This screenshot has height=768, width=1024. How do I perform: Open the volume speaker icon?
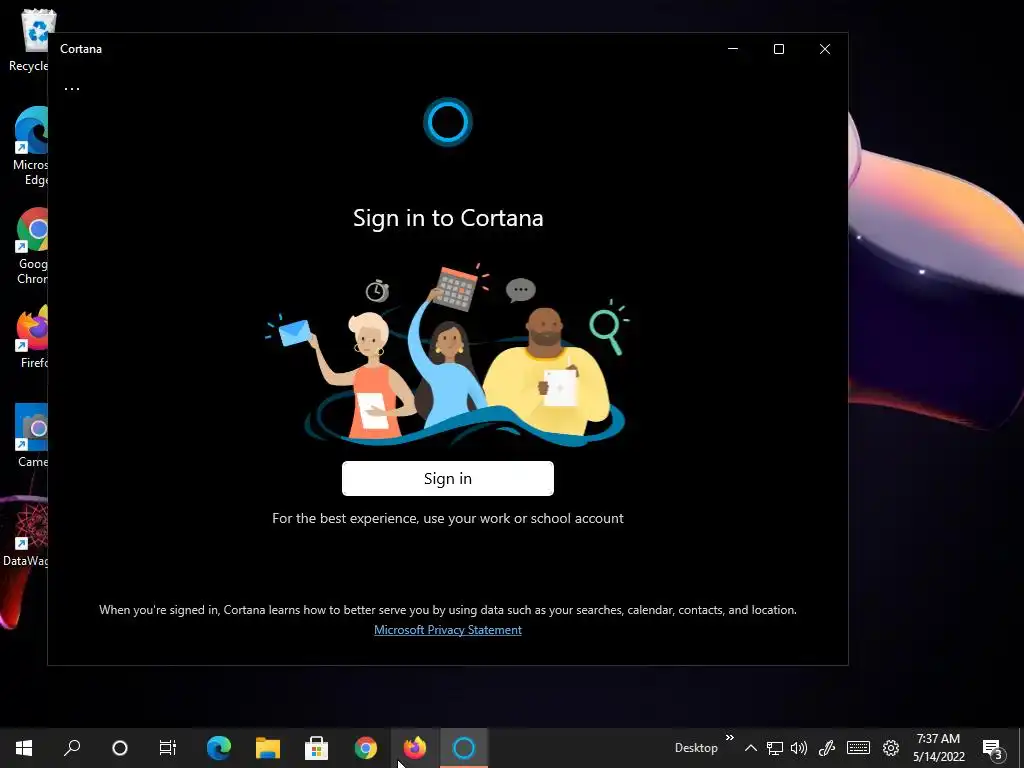[799, 748]
